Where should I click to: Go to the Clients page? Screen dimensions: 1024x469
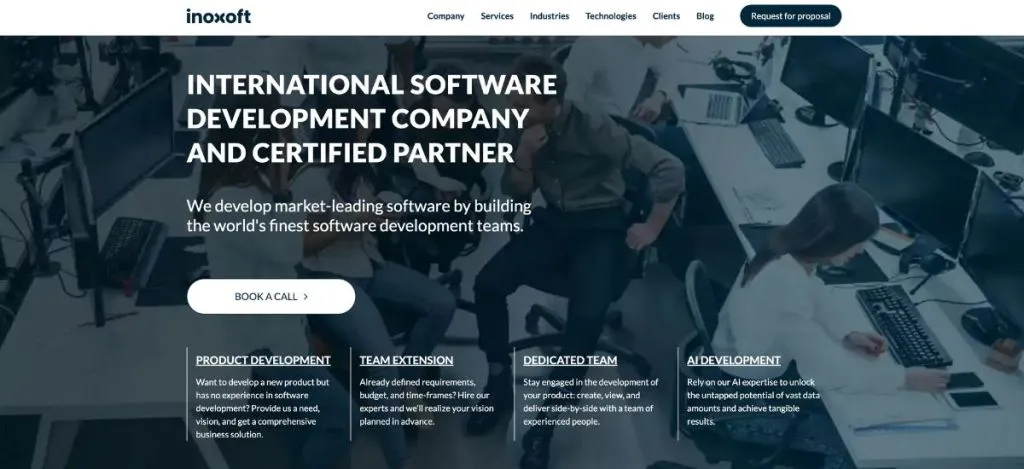coord(666,16)
